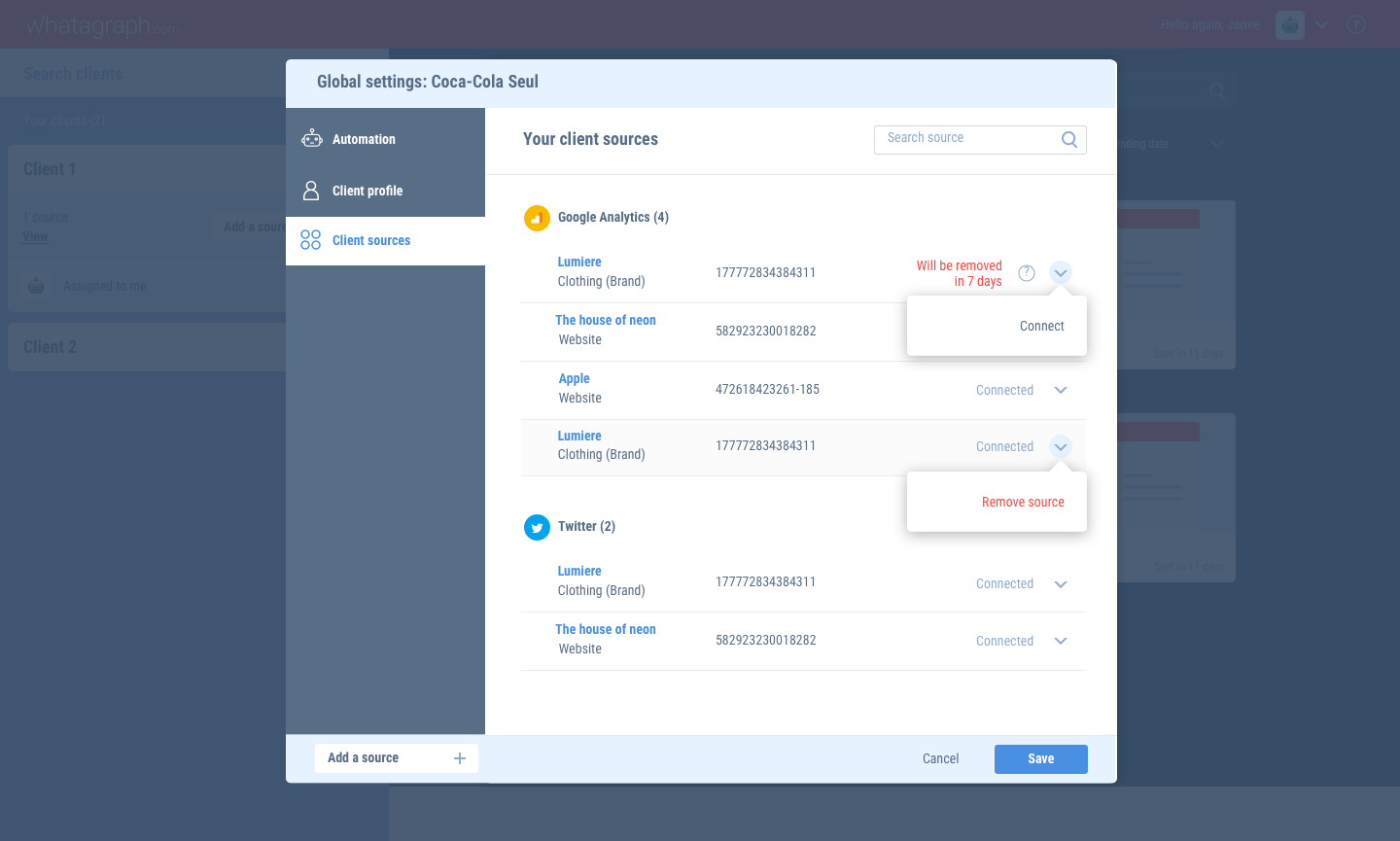Open account dropdown arrow in top bar
This screenshot has height=841, width=1400.
coord(1321,25)
